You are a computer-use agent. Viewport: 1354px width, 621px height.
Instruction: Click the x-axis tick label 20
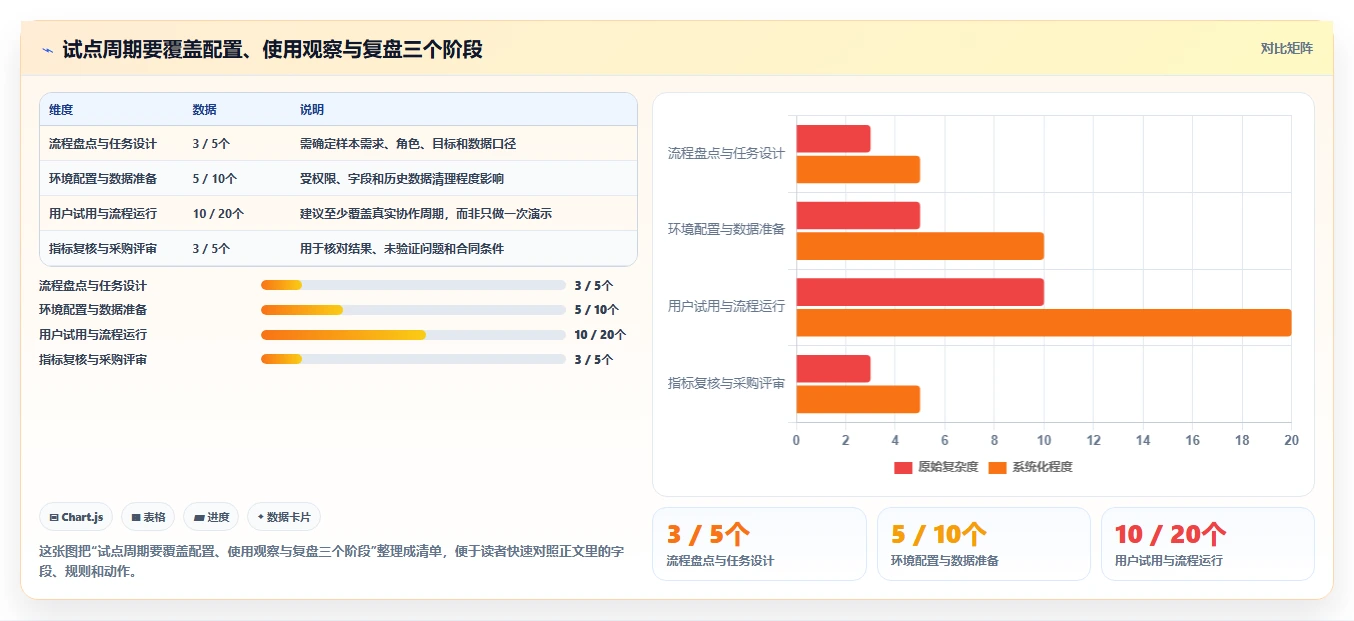tap(1291, 440)
